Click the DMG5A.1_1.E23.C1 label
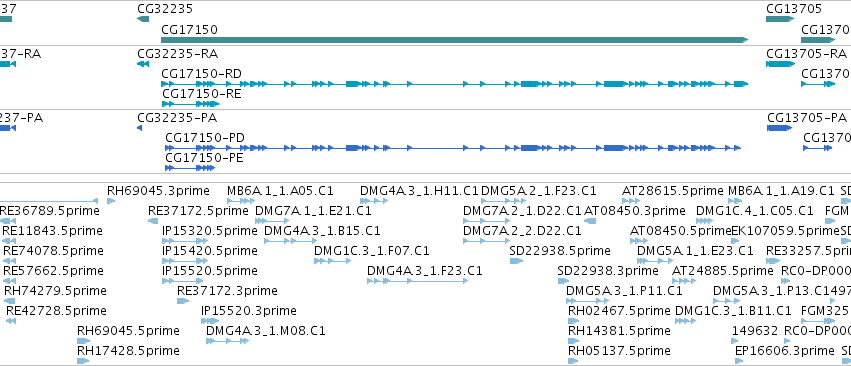Viewport: 851px width, 366px height. click(695, 251)
